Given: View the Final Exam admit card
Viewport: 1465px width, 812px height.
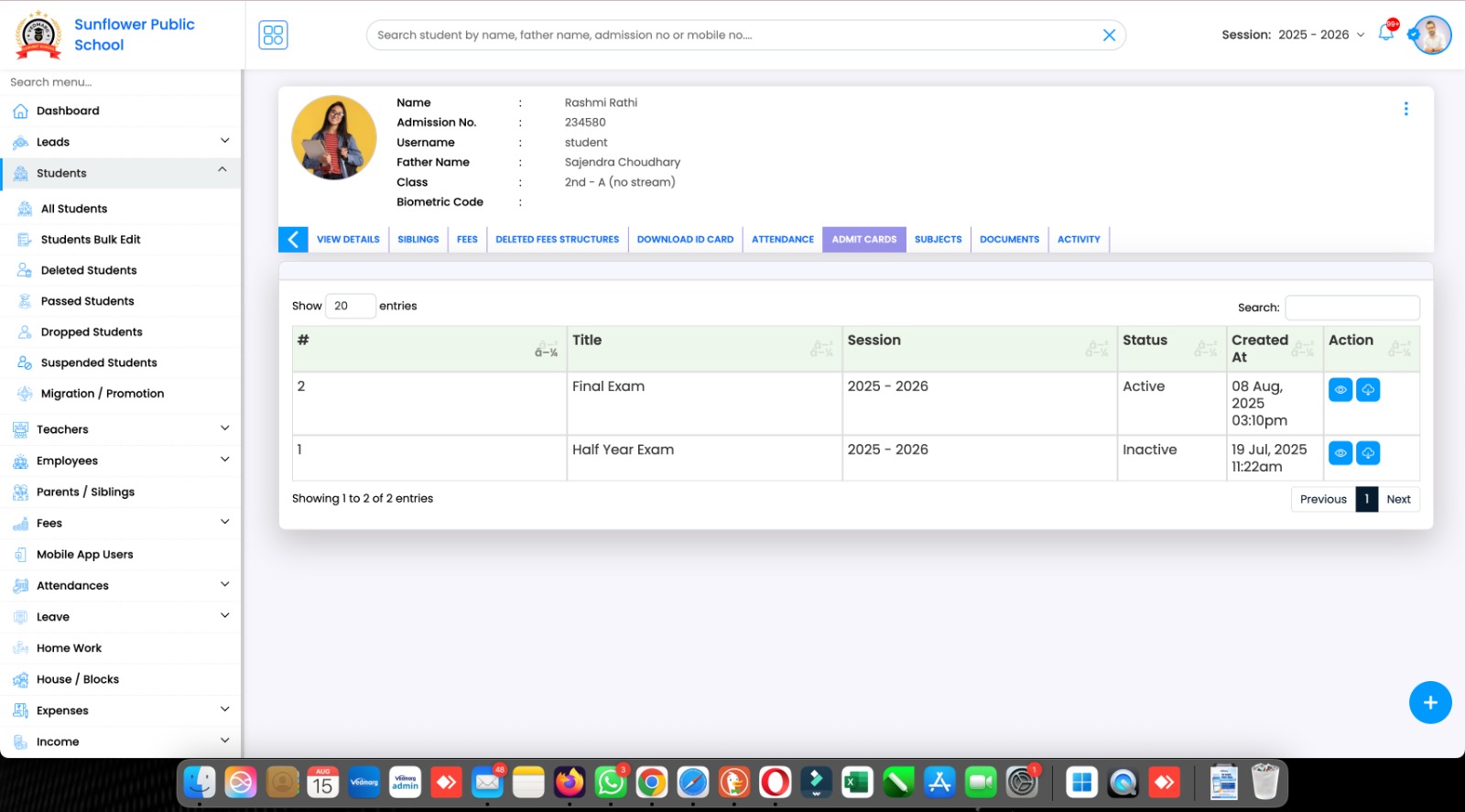Looking at the screenshot, I should 1340,390.
